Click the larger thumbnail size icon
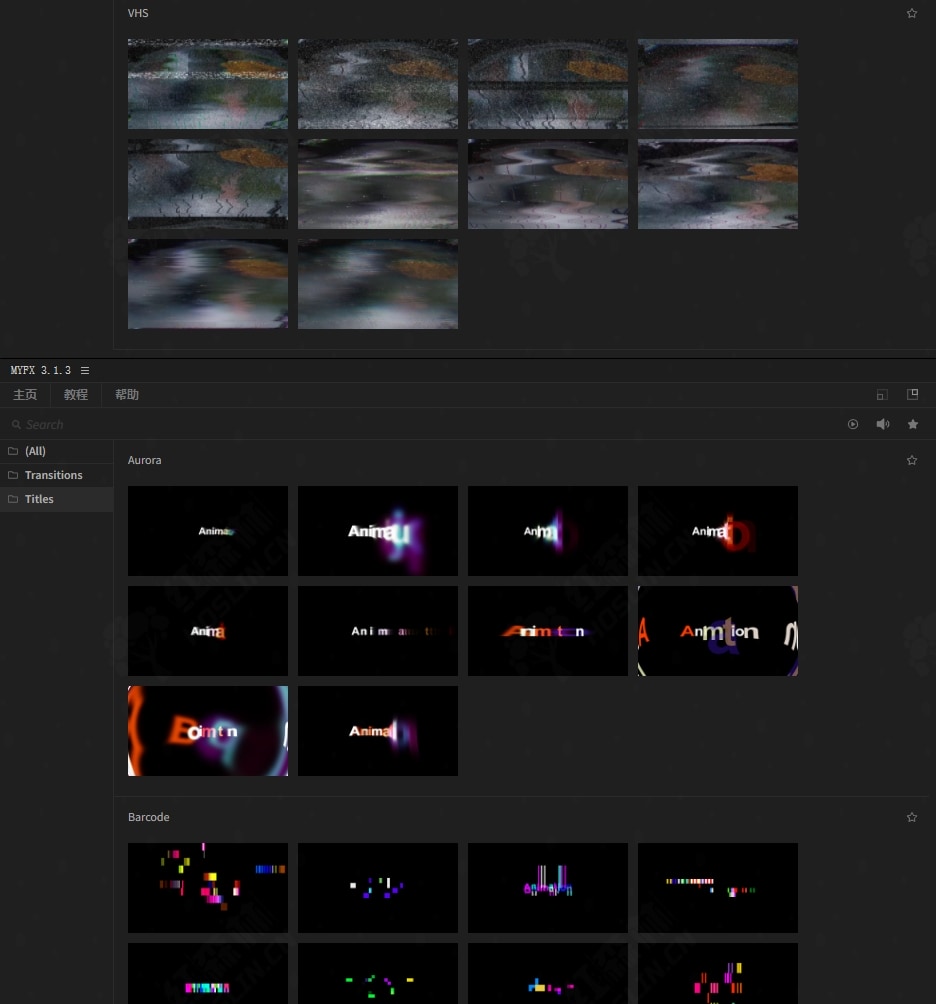Image resolution: width=936 pixels, height=1004 pixels. (913, 394)
